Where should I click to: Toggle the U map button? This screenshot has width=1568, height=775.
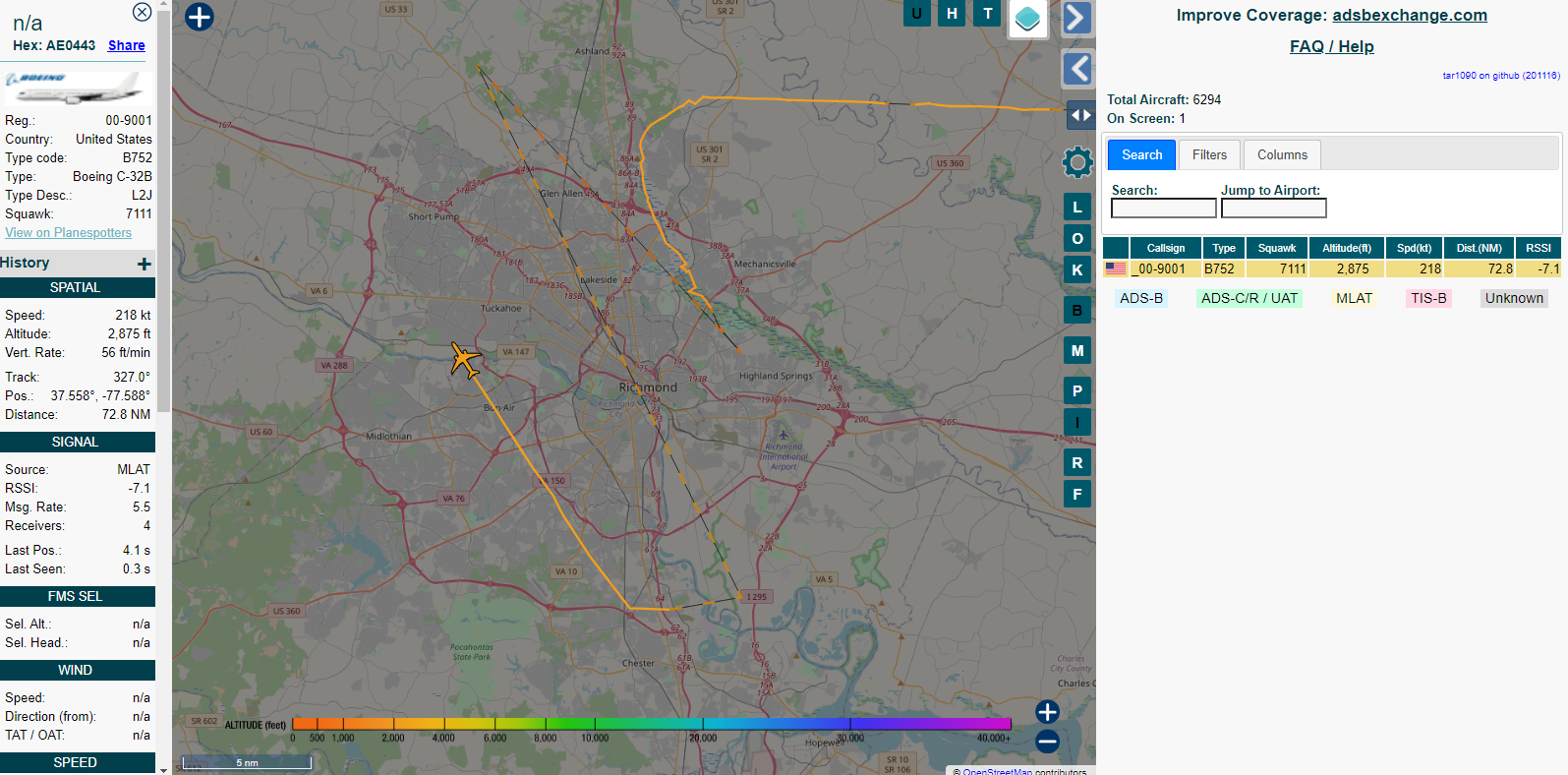tap(917, 13)
